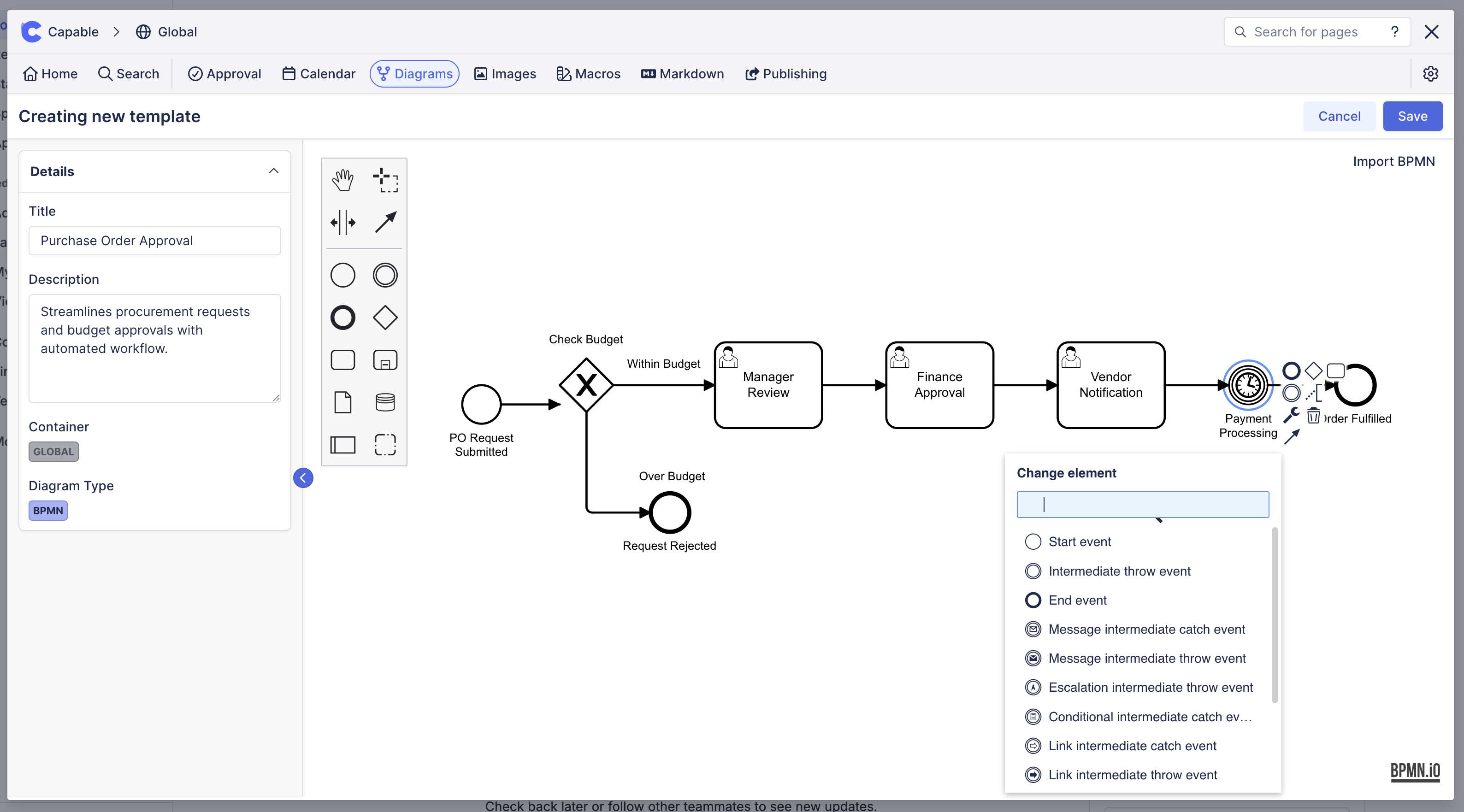1464x812 pixels.
Task: Pick the Gateway diamond shape from the palette
Action: click(x=385, y=318)
